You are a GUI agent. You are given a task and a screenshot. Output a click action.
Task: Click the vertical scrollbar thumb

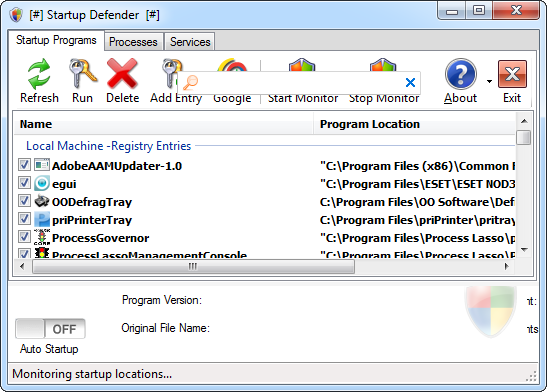point(524,137)
